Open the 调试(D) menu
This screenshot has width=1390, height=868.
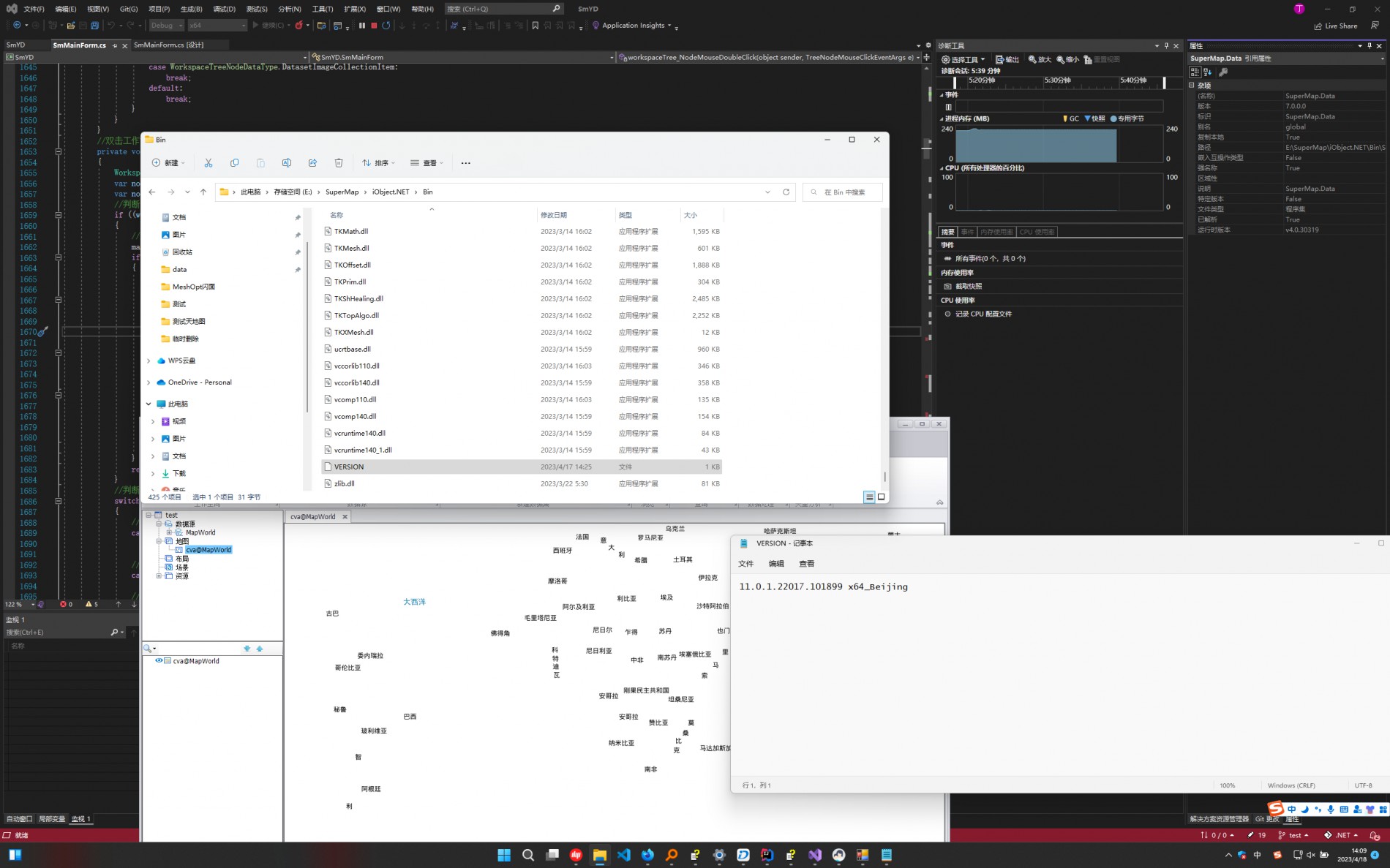point(224,9)
